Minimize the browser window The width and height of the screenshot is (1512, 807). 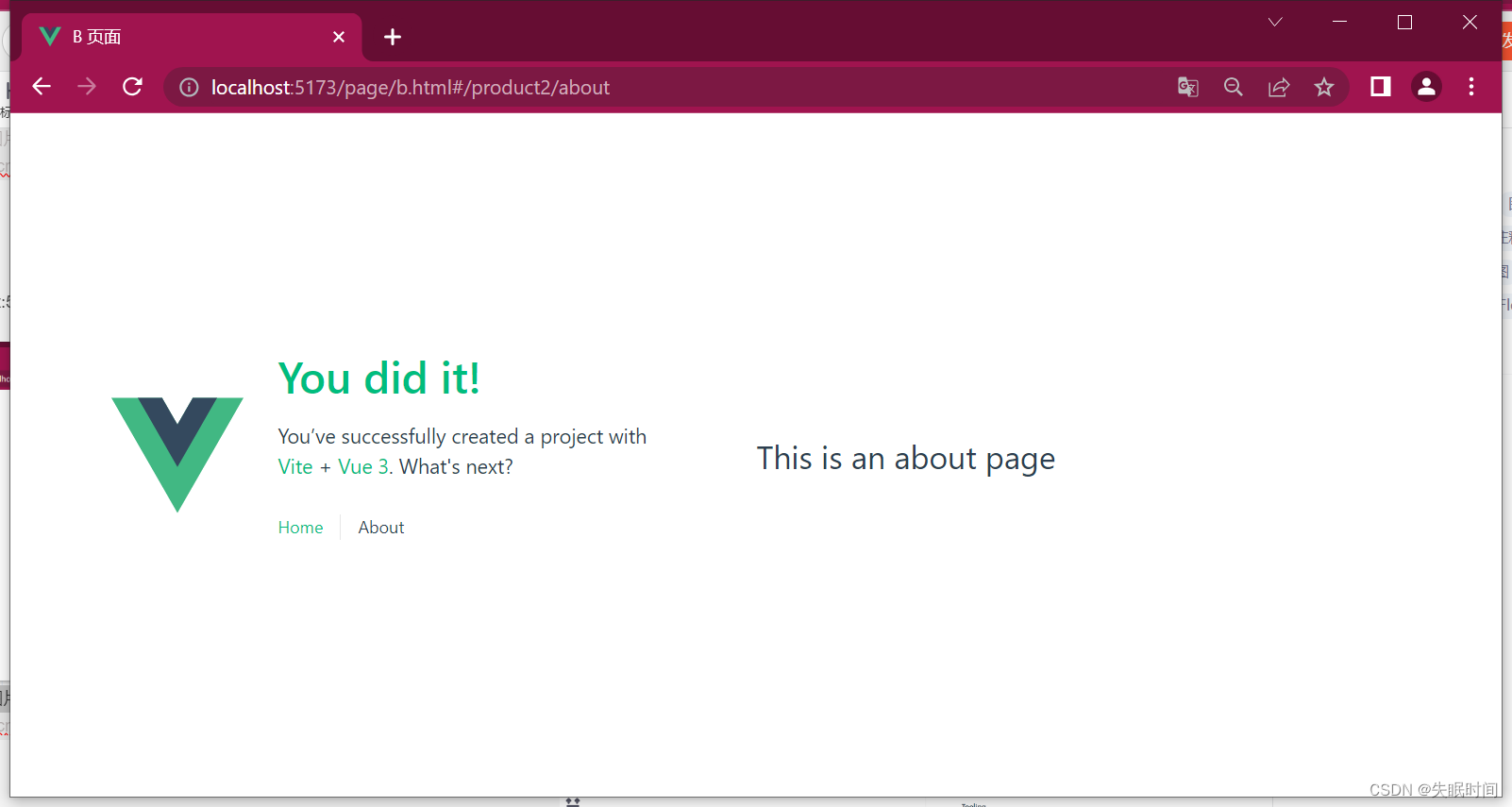pyautogui.click(x=1339, y=22)
